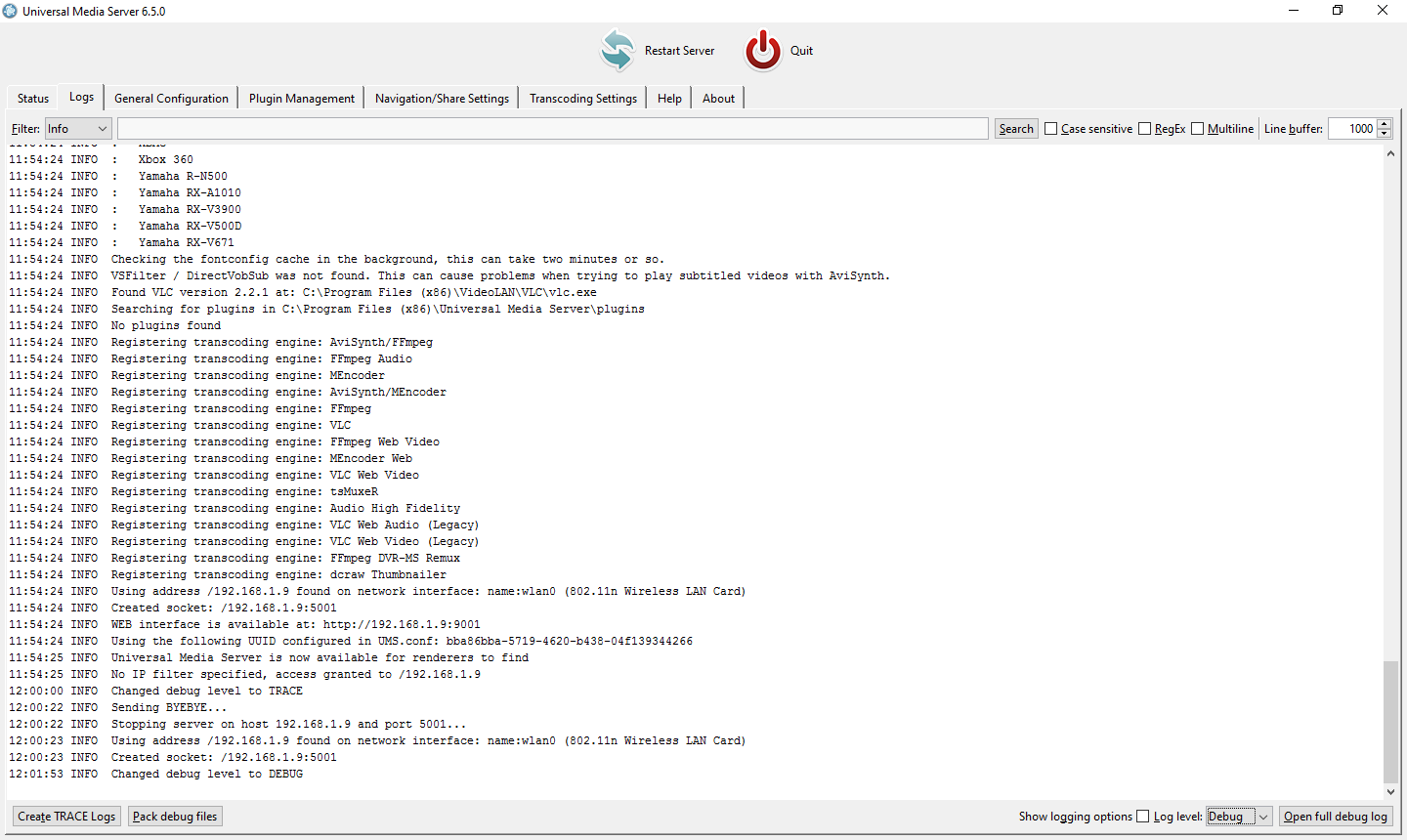Toggle Show logging options checkbox

pos(1143,817)
